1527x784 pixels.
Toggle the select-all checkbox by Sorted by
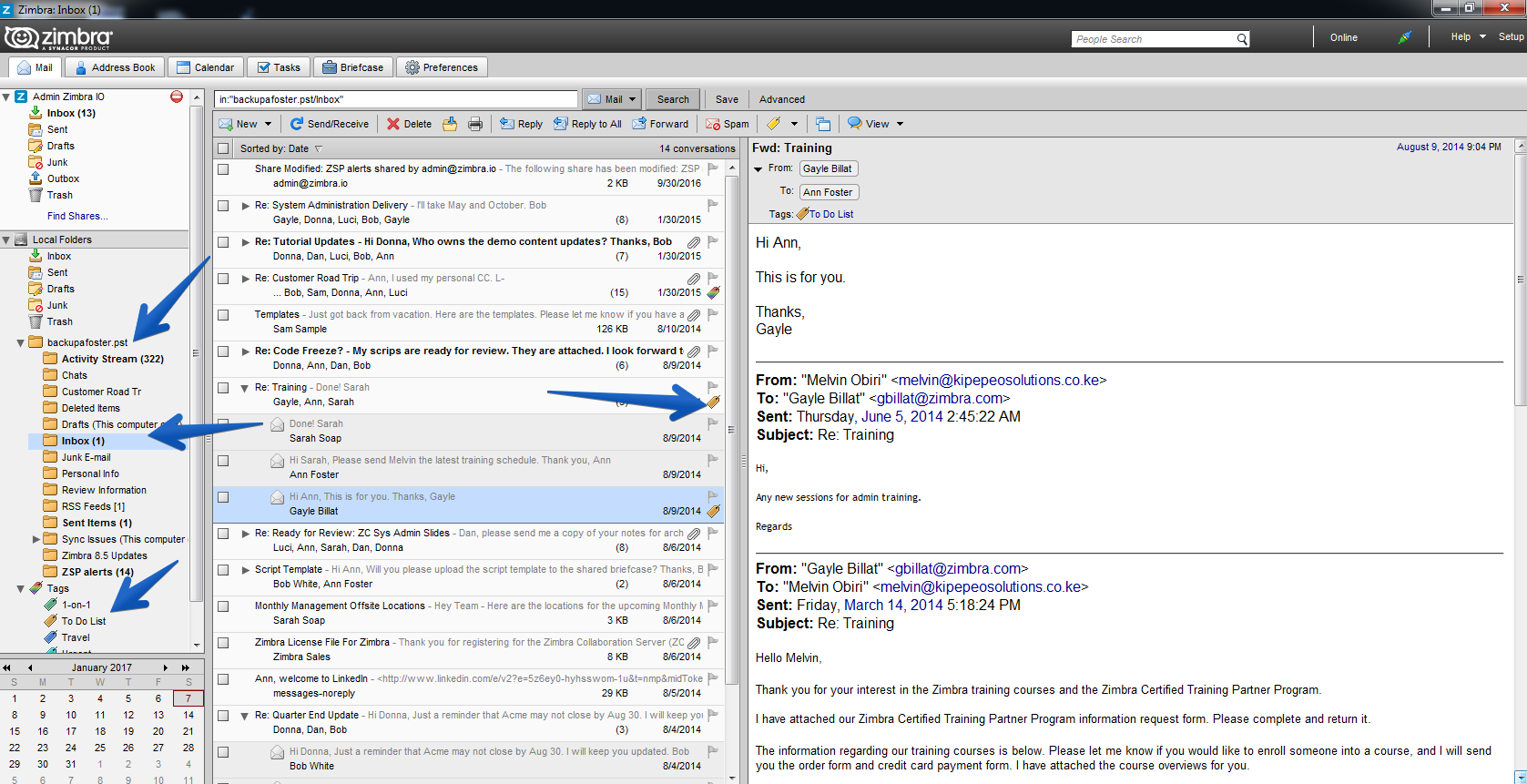pos(223,148)
